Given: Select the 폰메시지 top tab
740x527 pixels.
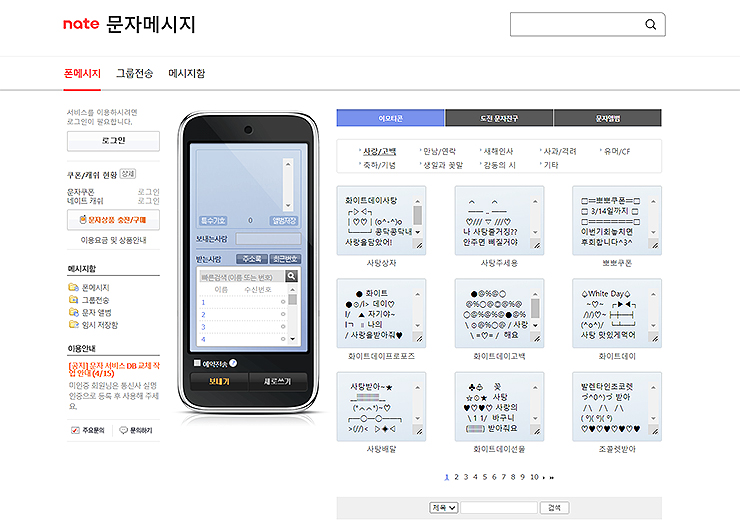Looking at the screenshot, I should [x=82, y=74].
